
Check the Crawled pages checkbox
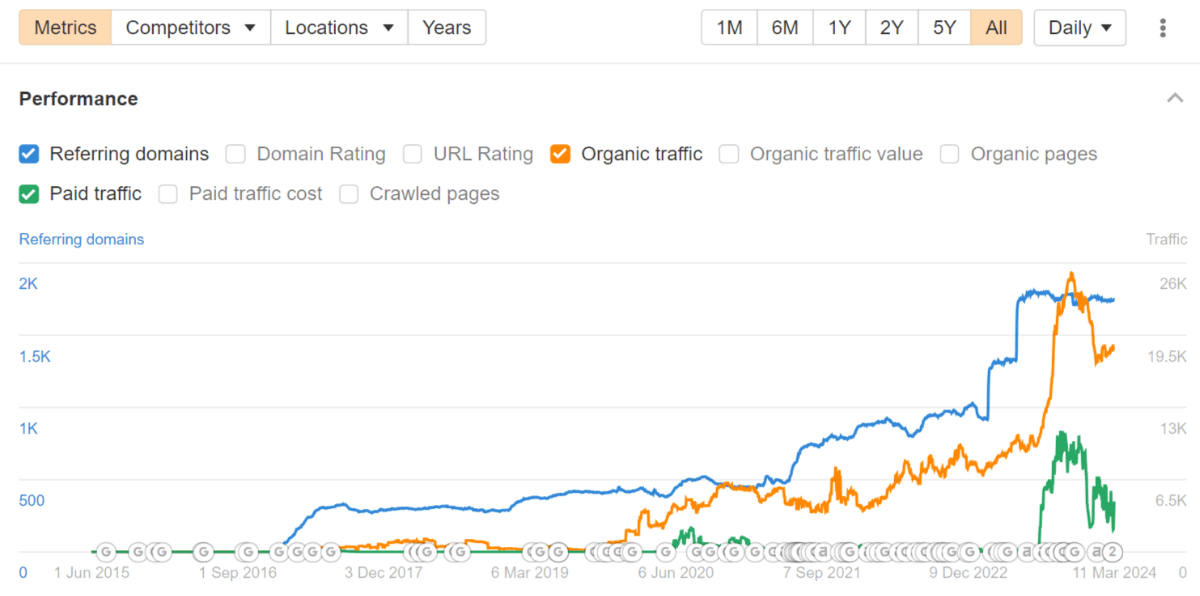pos(349,194)
